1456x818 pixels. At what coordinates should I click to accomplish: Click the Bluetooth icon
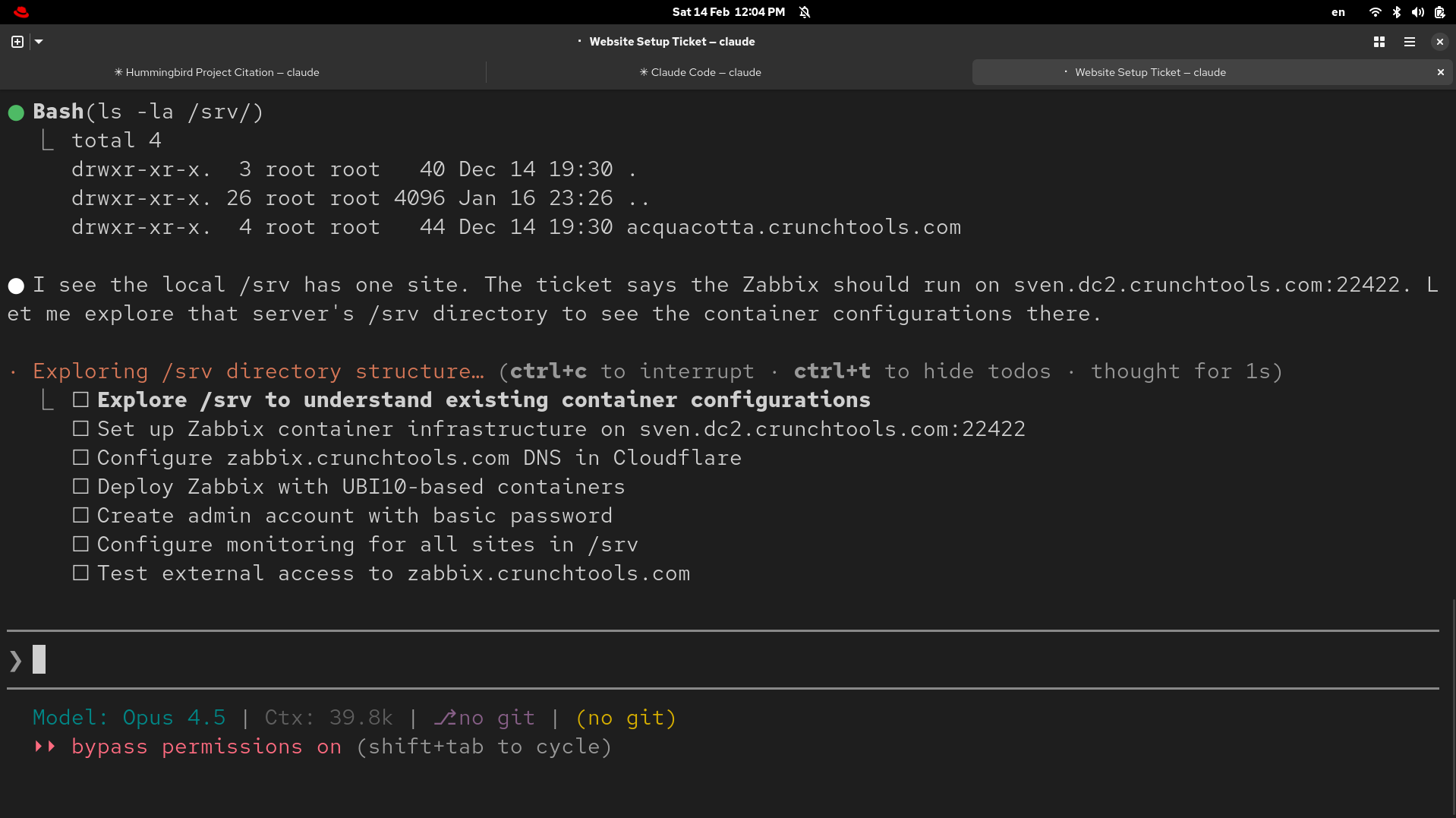(1396, 11)
